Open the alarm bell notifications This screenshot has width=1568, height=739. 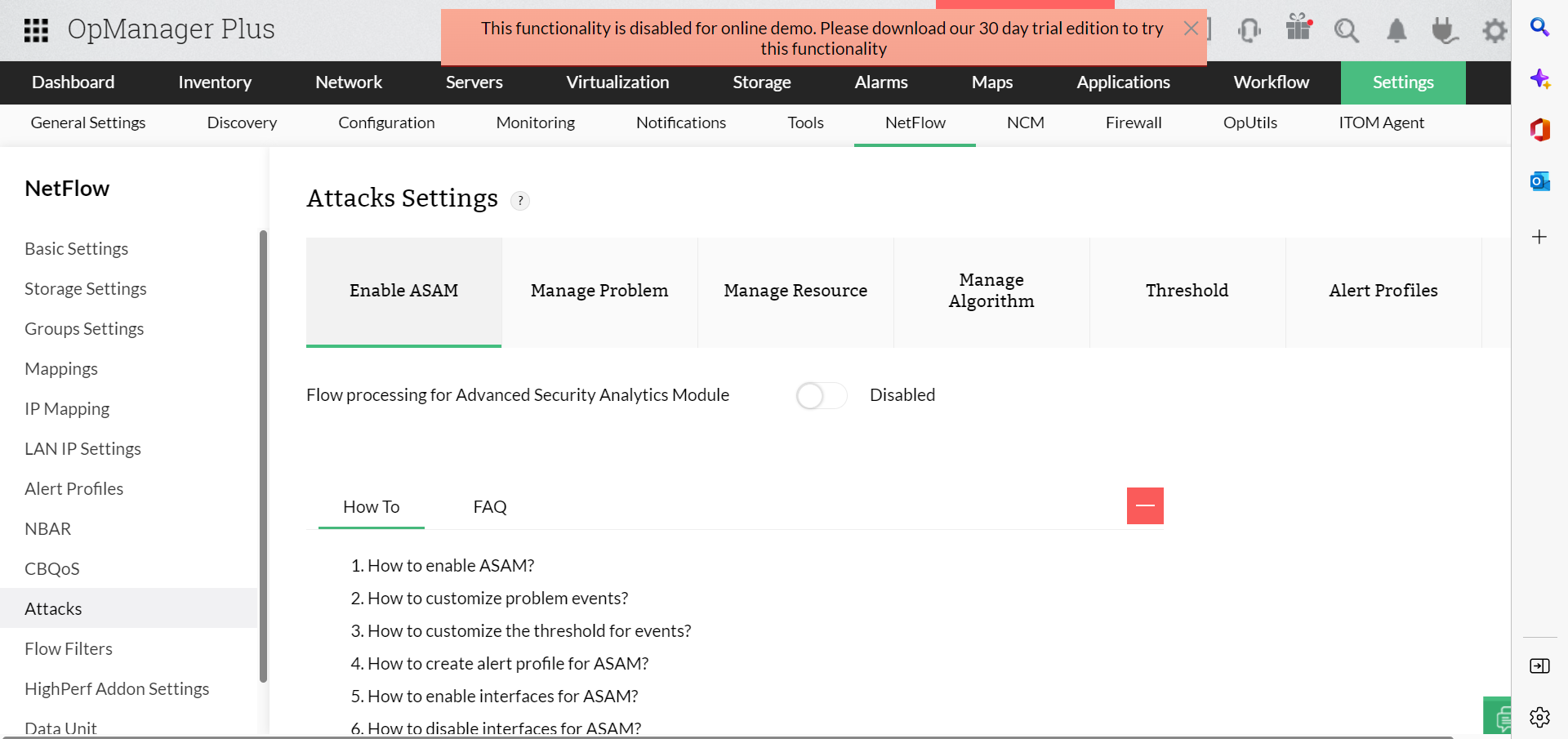[1396, 31]
